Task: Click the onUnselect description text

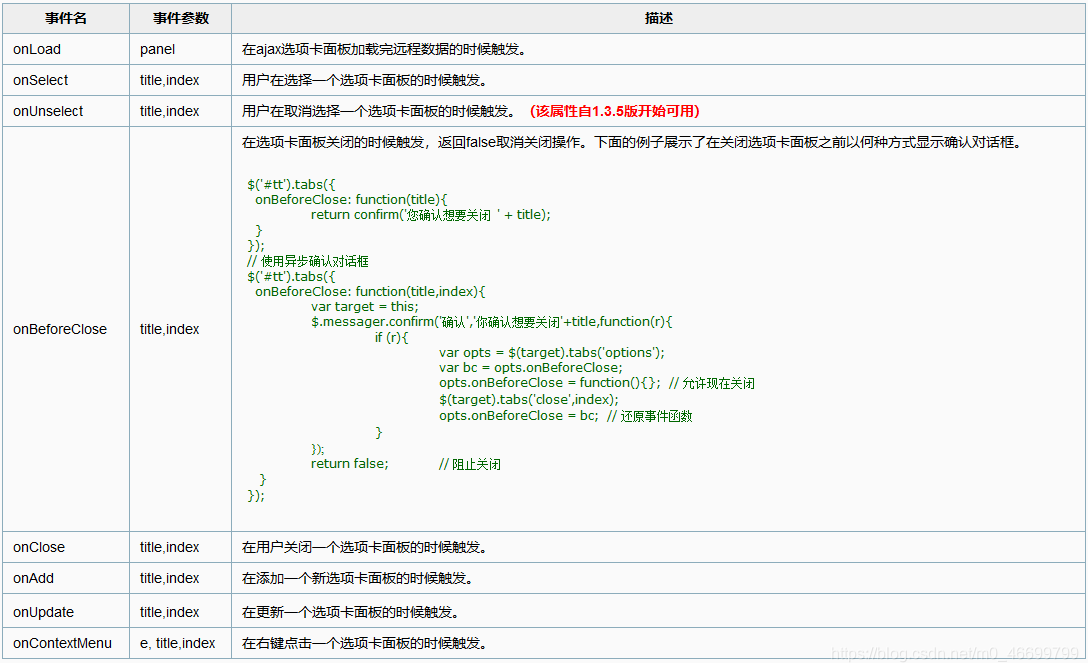Action: click(x=379, y=111)
